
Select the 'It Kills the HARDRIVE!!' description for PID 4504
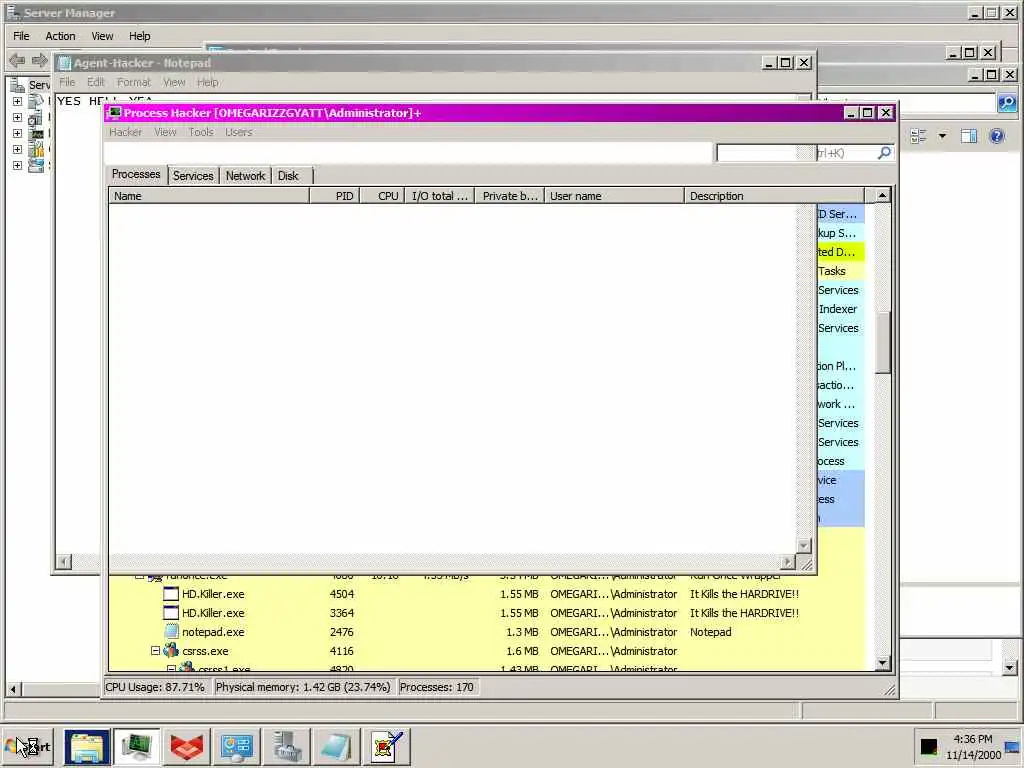744,594
